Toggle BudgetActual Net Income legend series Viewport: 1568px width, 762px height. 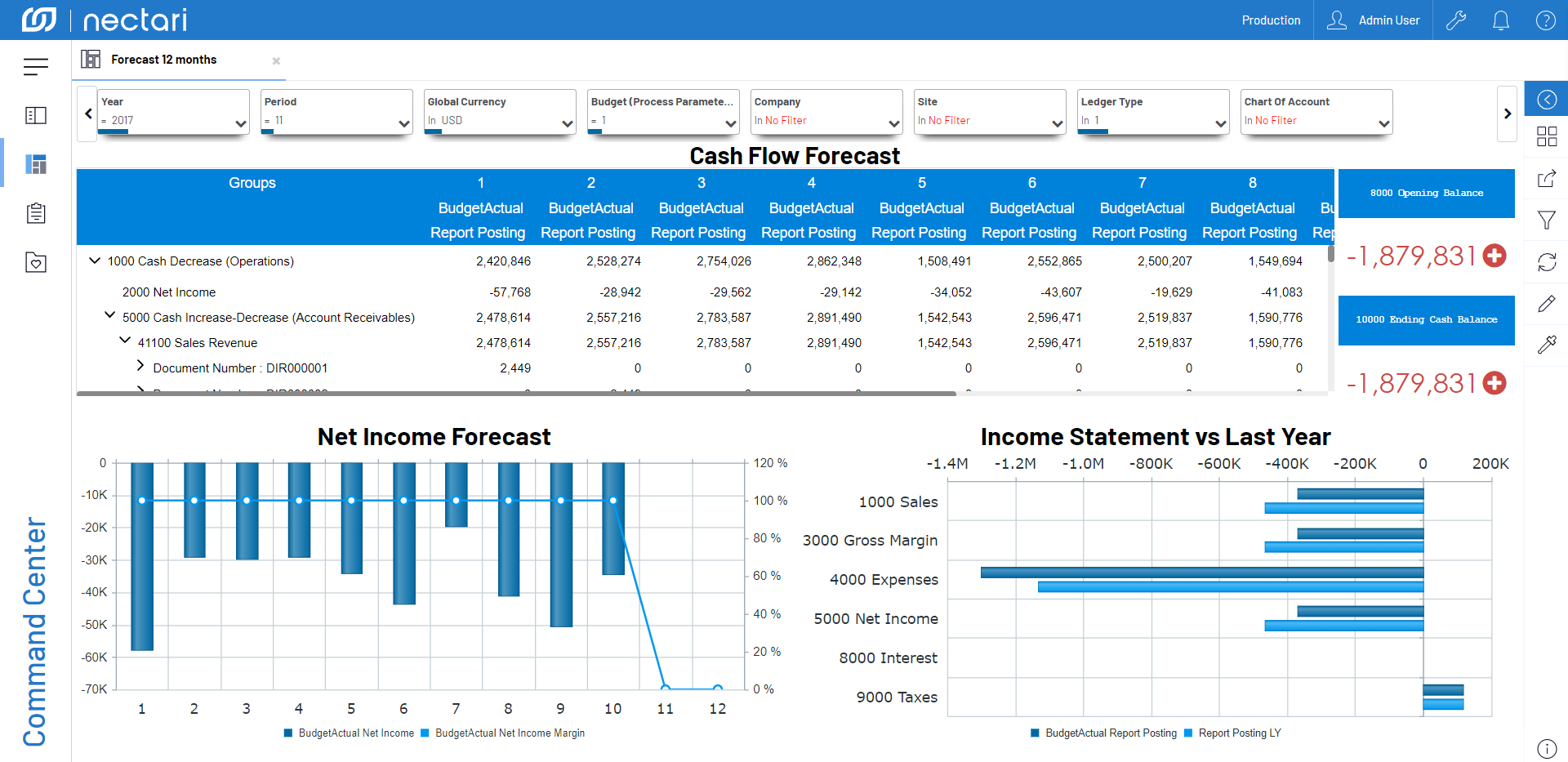[x=349, y=733]
